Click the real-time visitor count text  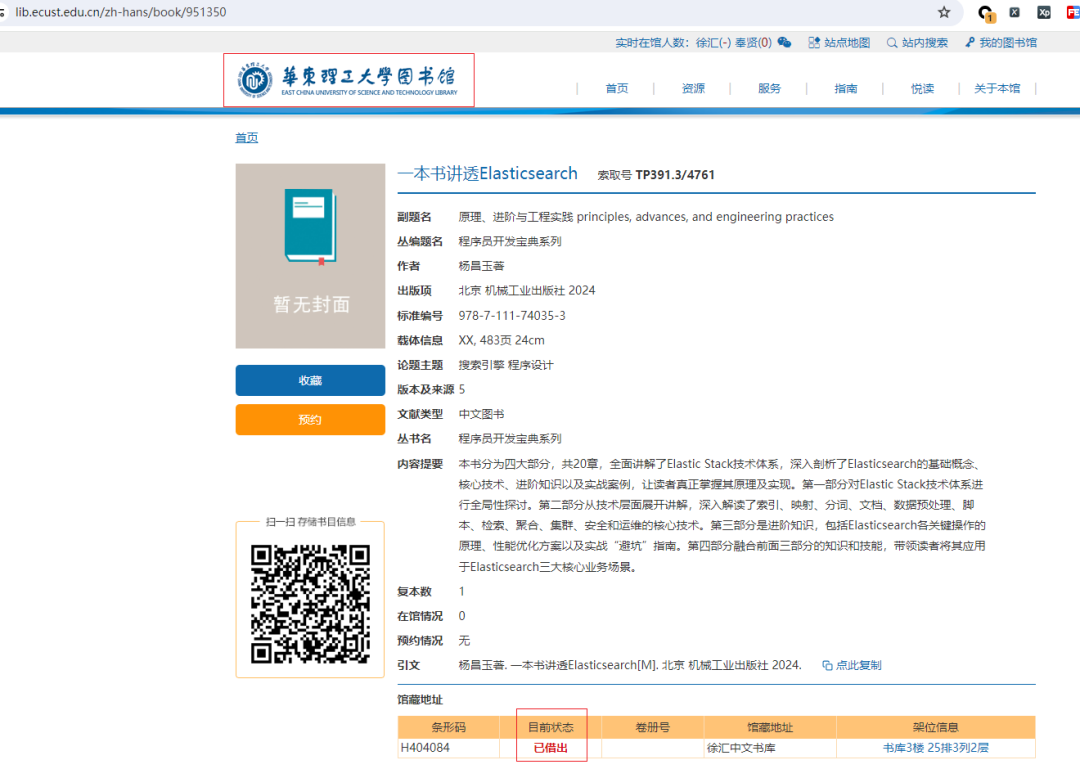(x=693, y=43)
